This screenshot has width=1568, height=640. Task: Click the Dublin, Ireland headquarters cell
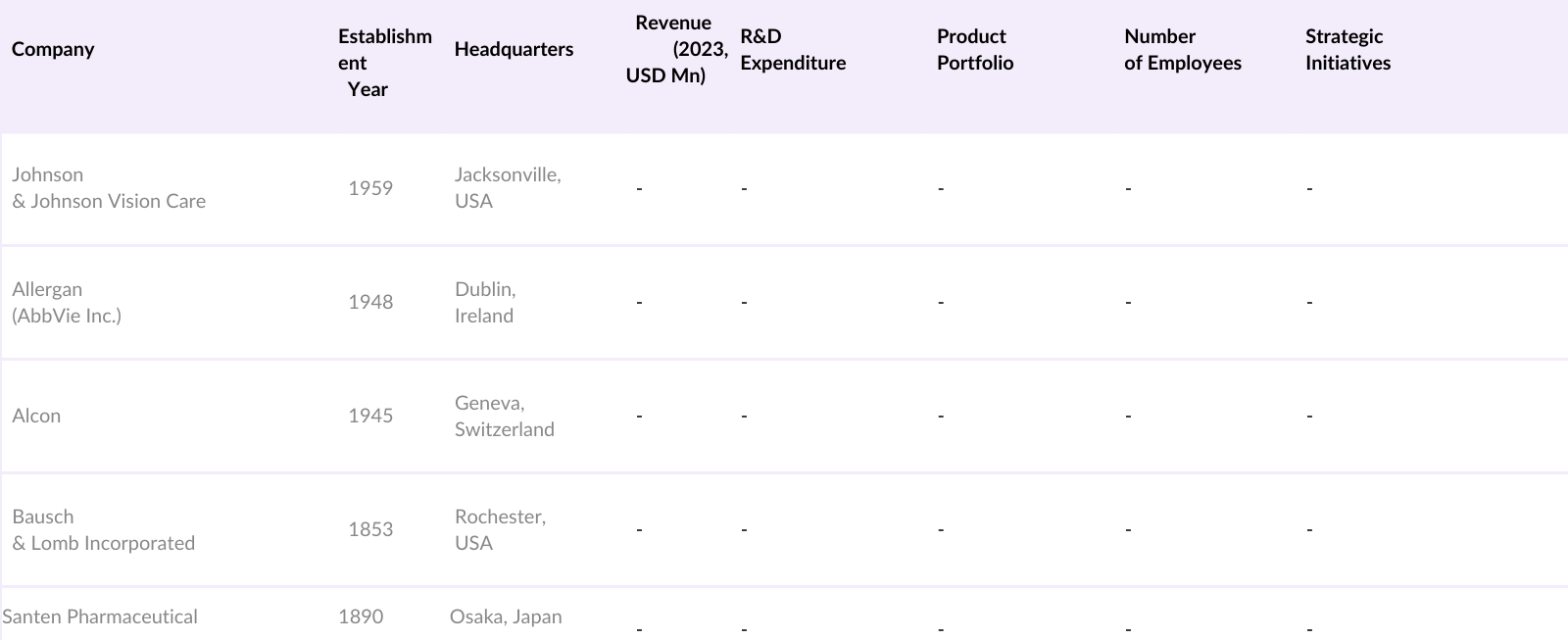coord(484,302)
